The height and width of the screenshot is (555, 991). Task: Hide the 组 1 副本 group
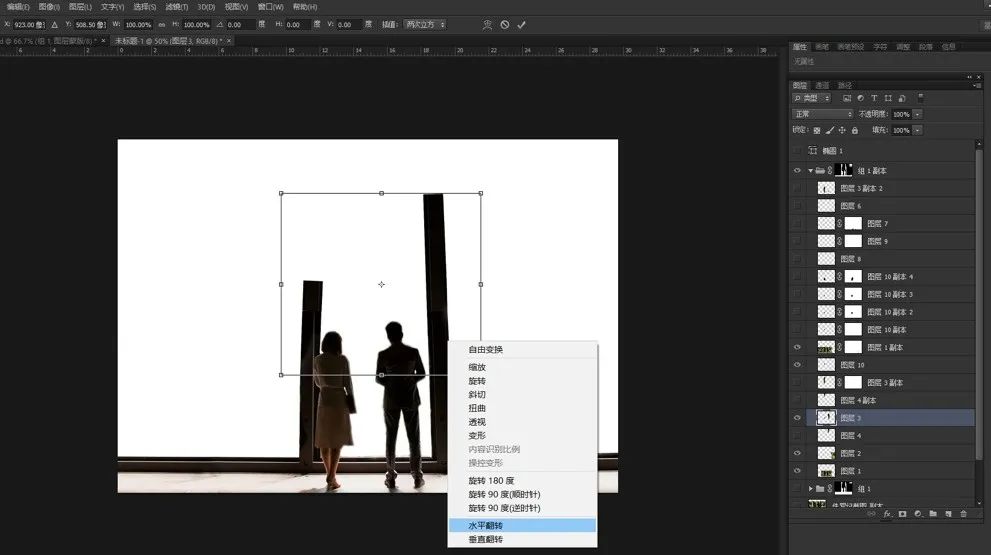coord(797,170)
